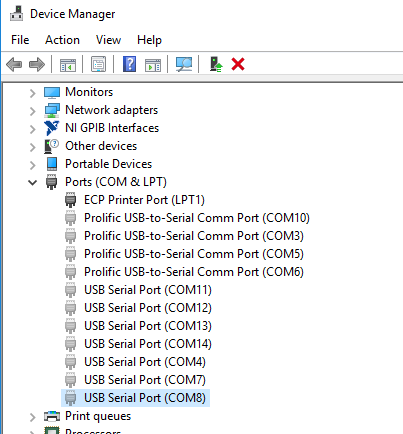Open Properties toolbar icon
403x434 pixels.
point(99,64)
